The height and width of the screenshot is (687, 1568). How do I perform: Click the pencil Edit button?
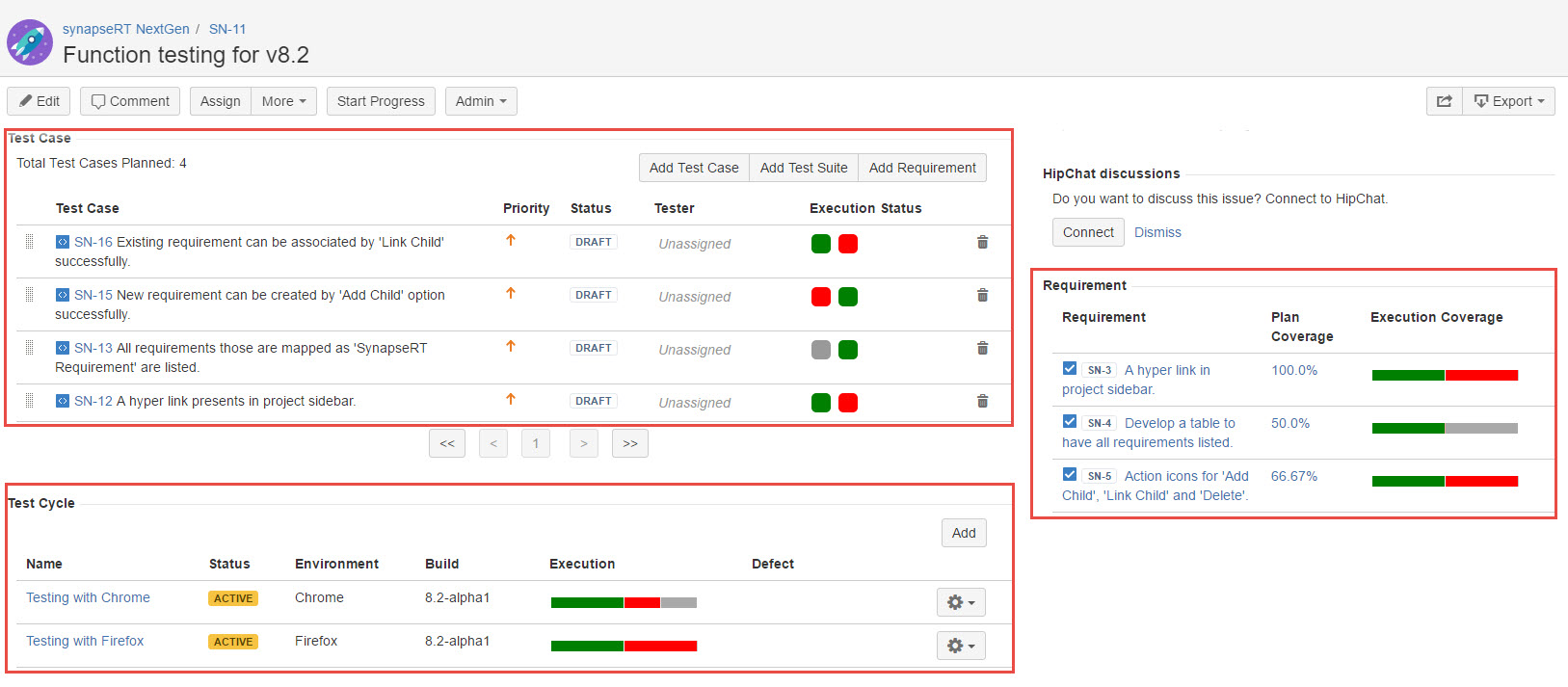click(x=39, y=101)
